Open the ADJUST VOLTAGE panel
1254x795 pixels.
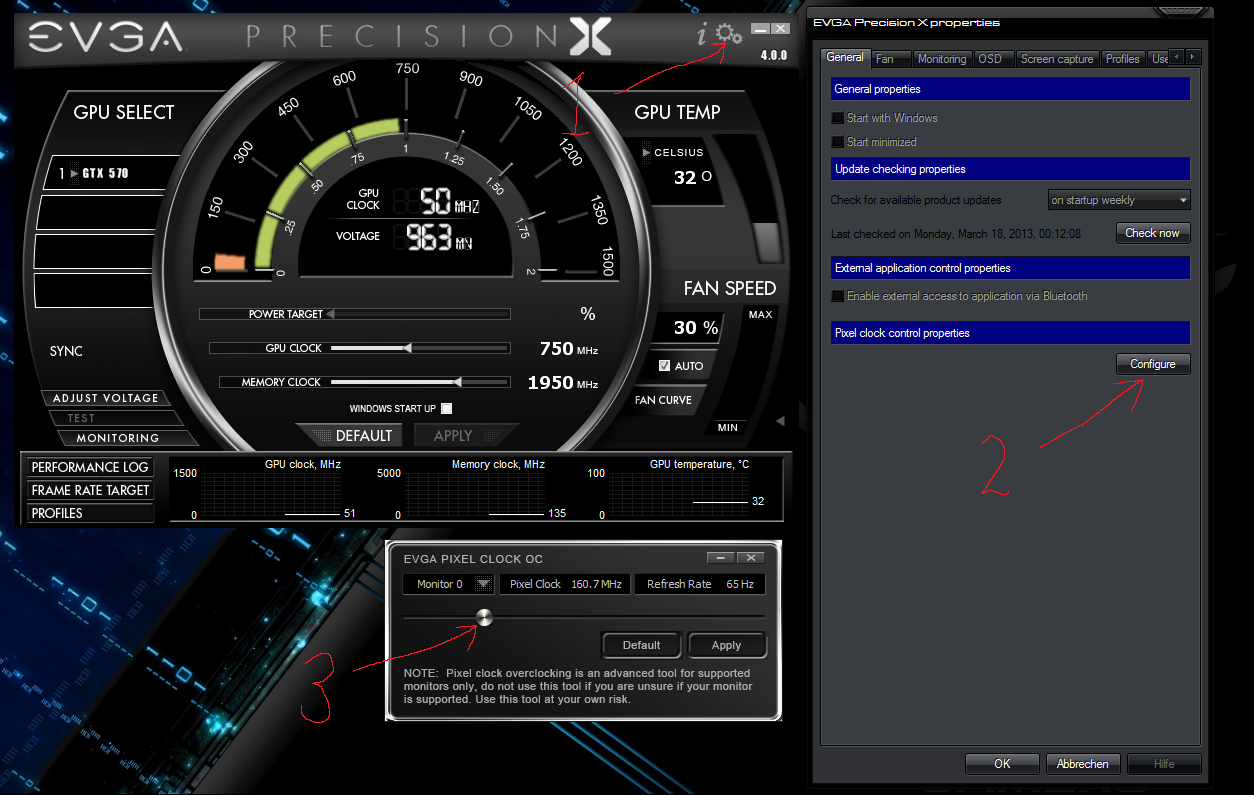(x=105, y=398)
